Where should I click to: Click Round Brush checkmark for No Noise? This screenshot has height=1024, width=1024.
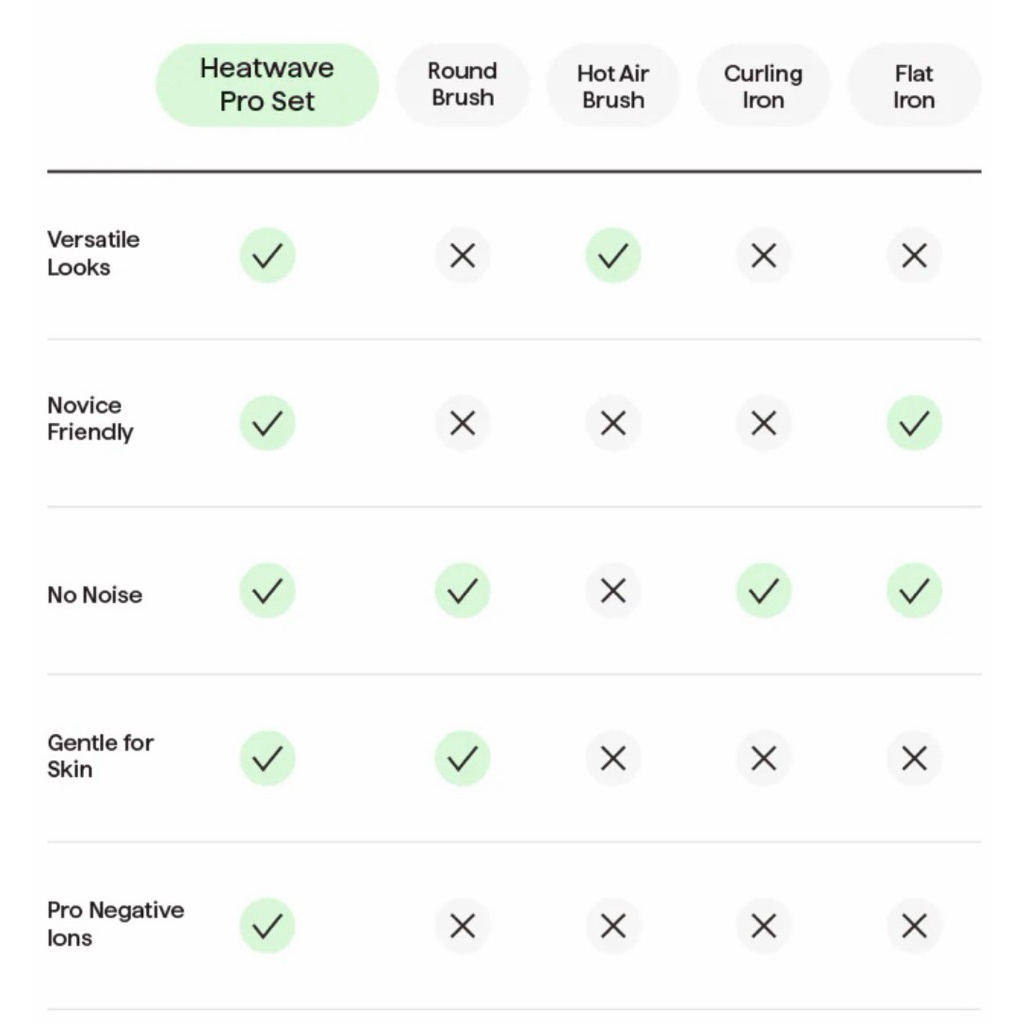462,591
